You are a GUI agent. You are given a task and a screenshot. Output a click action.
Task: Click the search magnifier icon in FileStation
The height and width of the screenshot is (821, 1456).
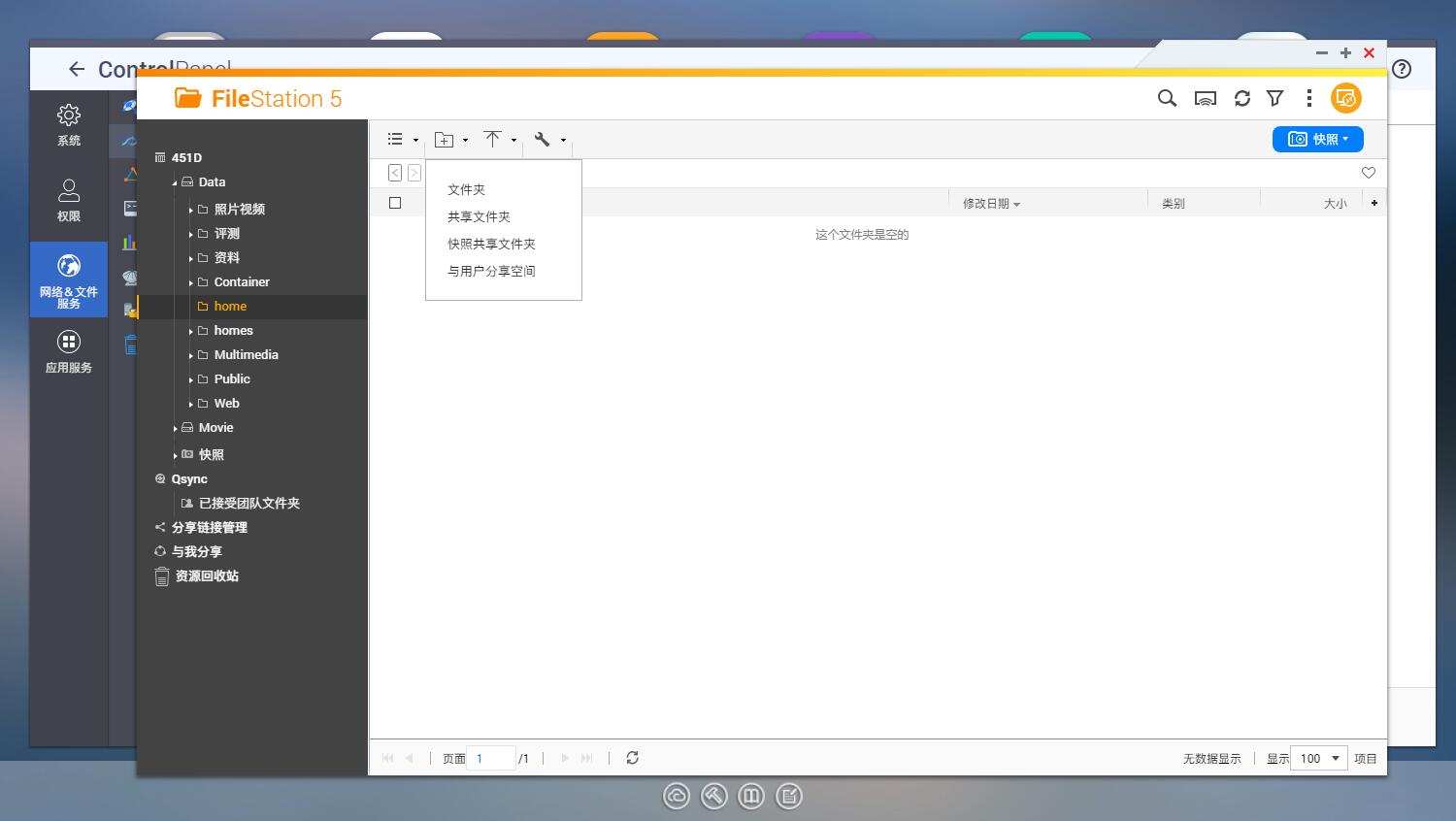click(1167, 98)
